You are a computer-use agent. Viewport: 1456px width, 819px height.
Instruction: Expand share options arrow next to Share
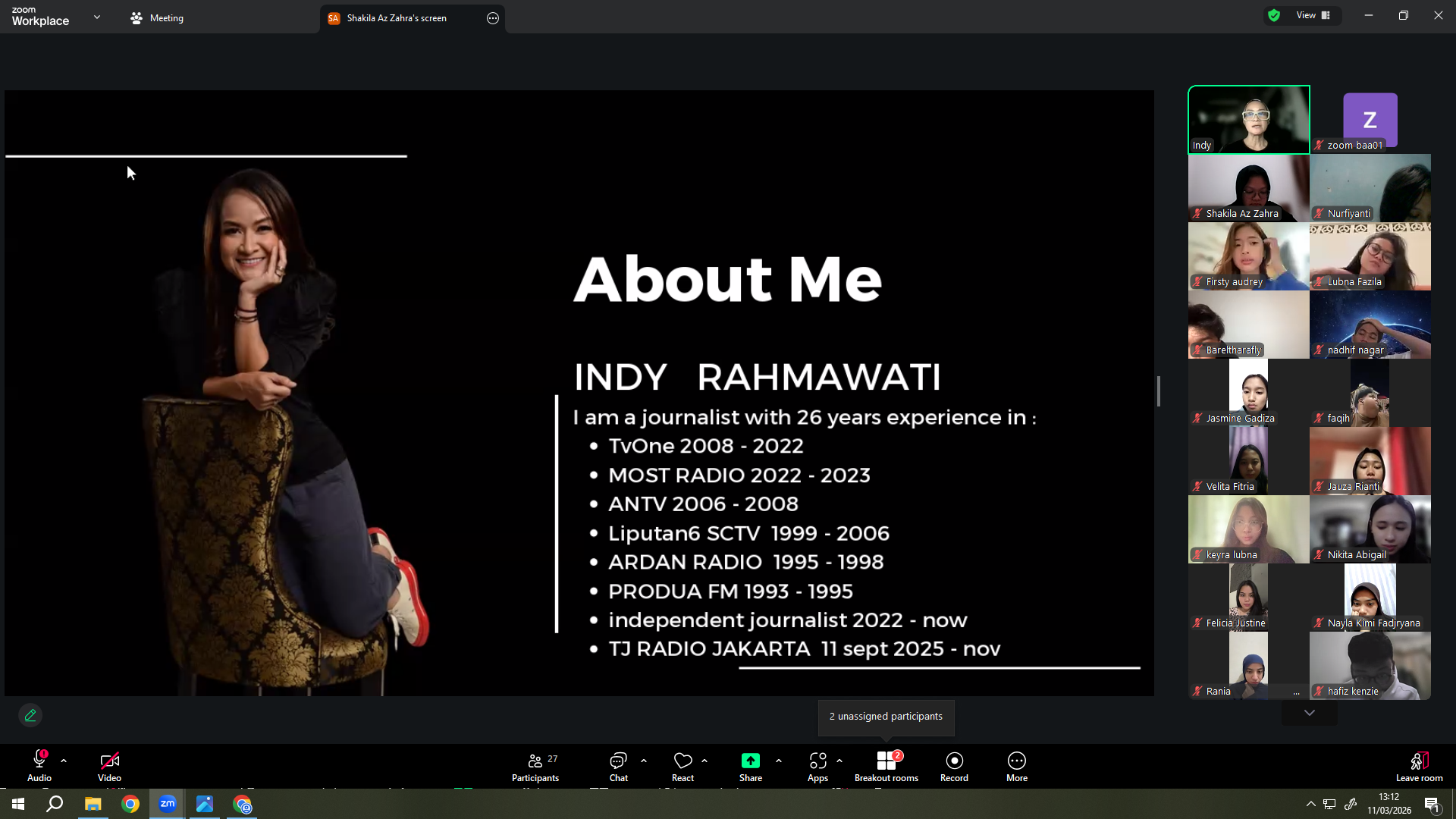point(779,761)
